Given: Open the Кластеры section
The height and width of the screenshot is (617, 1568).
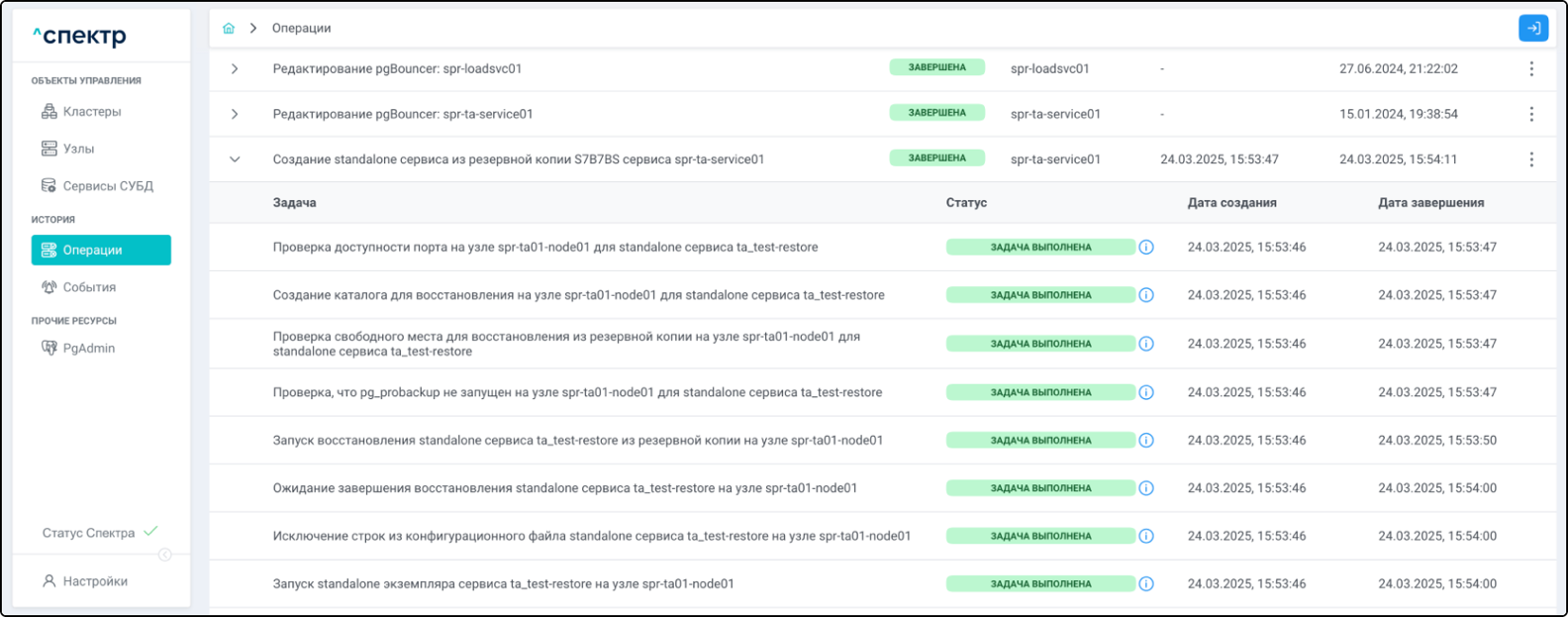Looking at the screenshot, I should [91, 112].
